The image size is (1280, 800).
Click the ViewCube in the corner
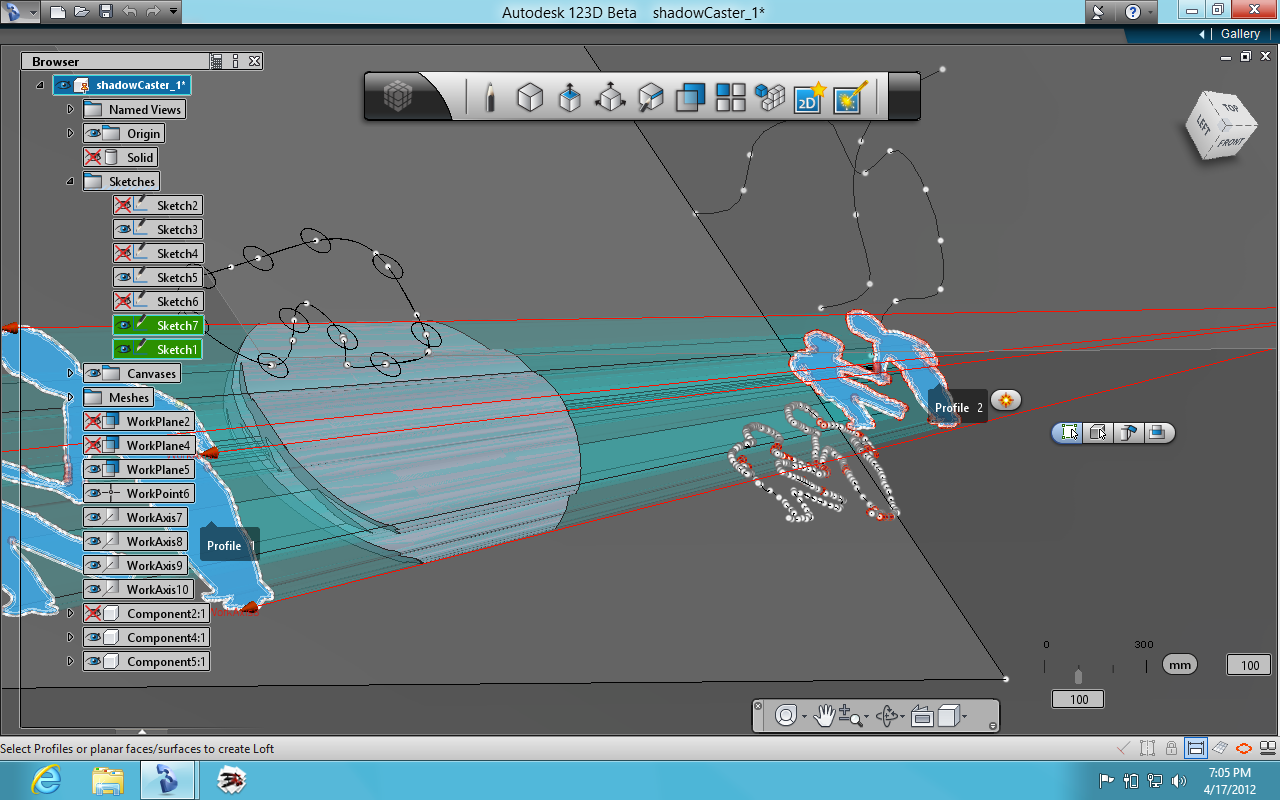tap(1222, 126)
